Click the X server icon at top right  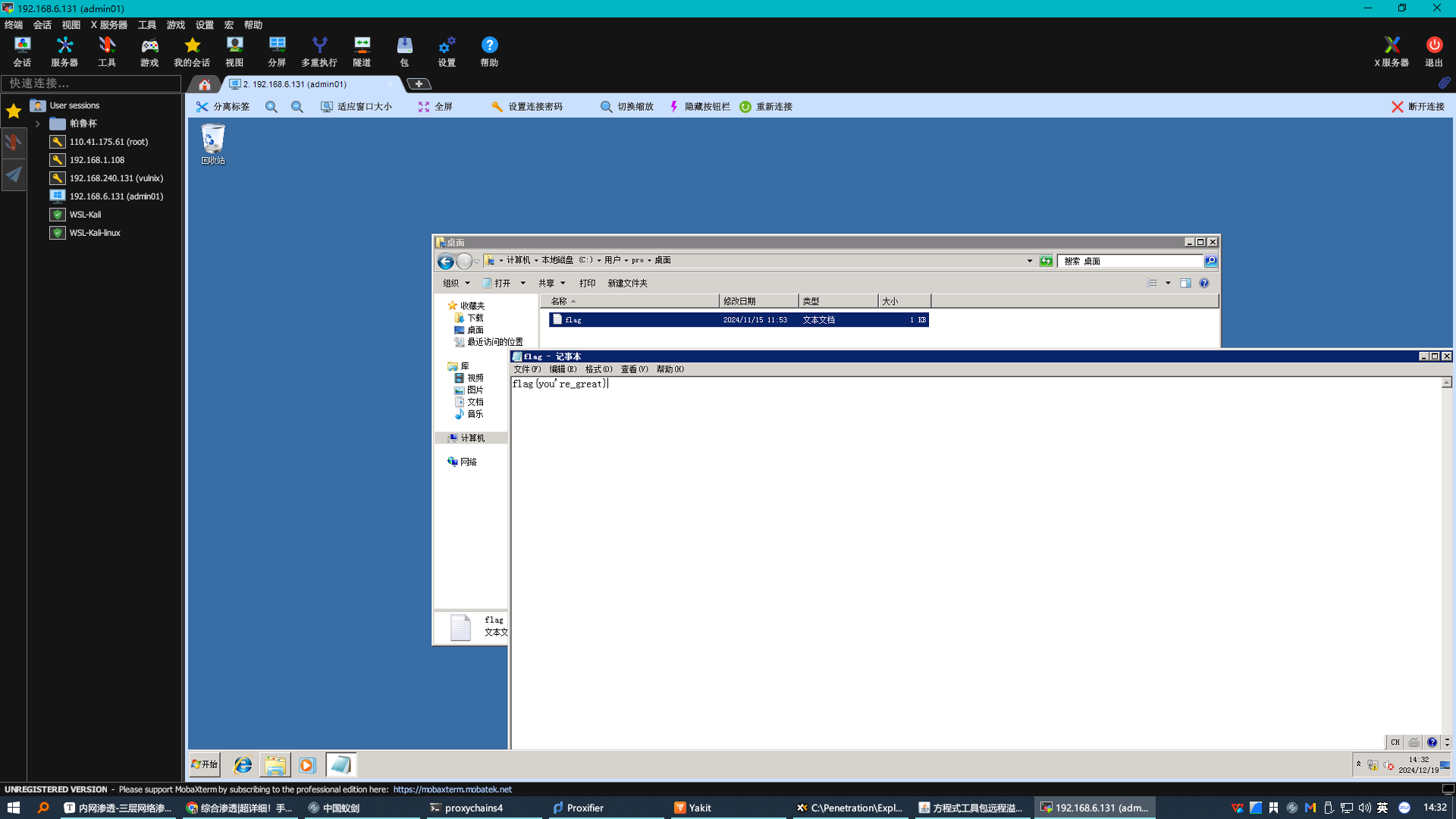1392,52
